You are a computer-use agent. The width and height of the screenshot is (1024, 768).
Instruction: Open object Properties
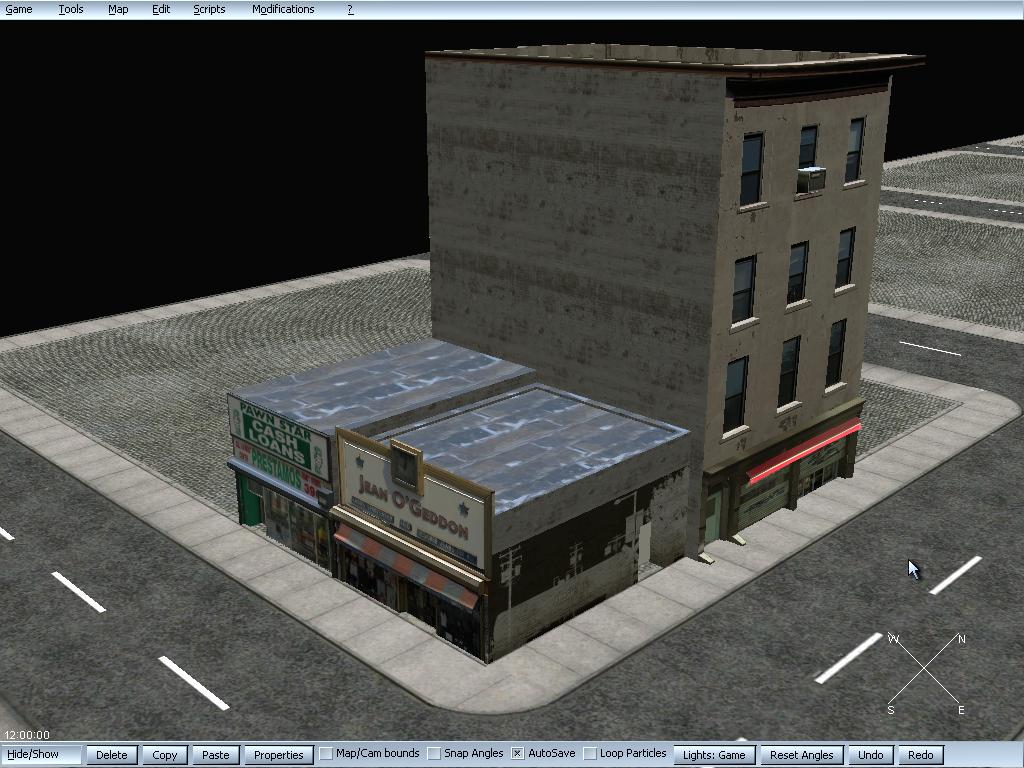pos(278,755)
